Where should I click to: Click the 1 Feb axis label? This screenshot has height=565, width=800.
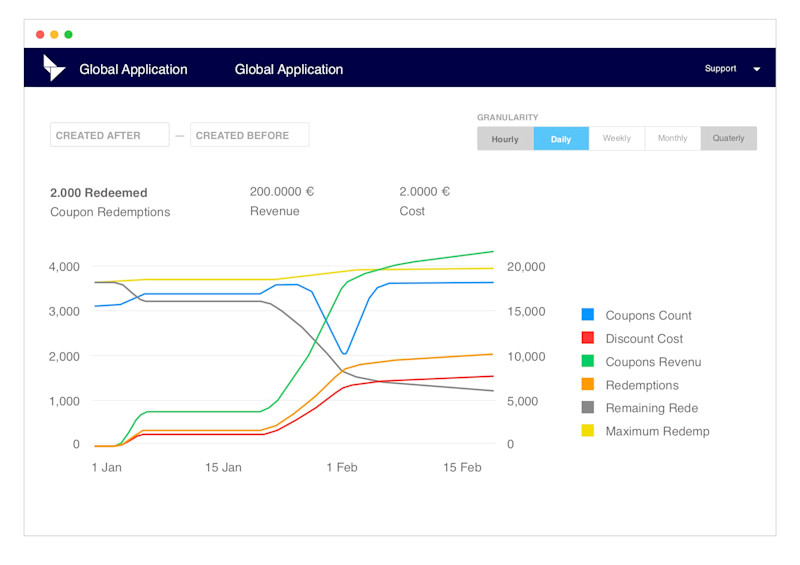tap(342, 467)
